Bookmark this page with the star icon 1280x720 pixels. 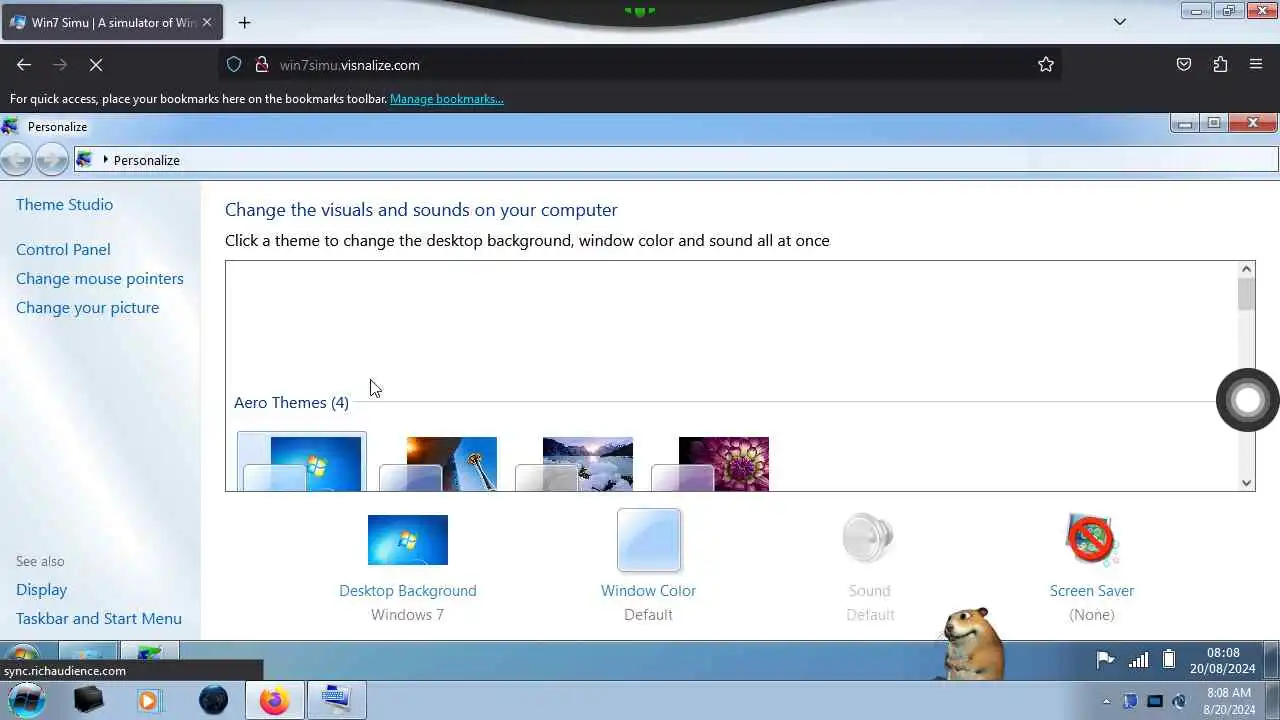(1046, 64)
